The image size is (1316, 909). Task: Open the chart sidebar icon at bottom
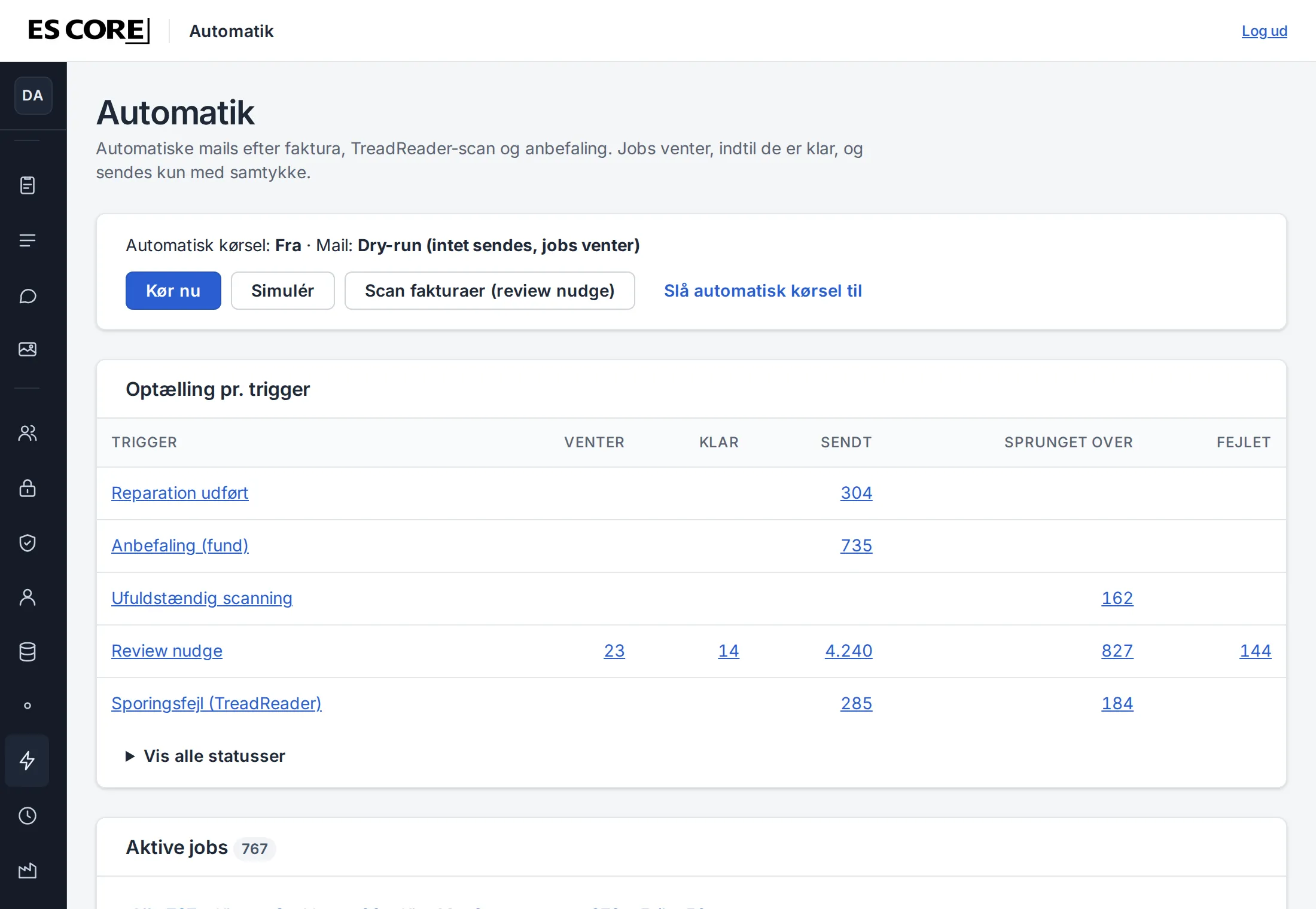click(x=28, y=871)
